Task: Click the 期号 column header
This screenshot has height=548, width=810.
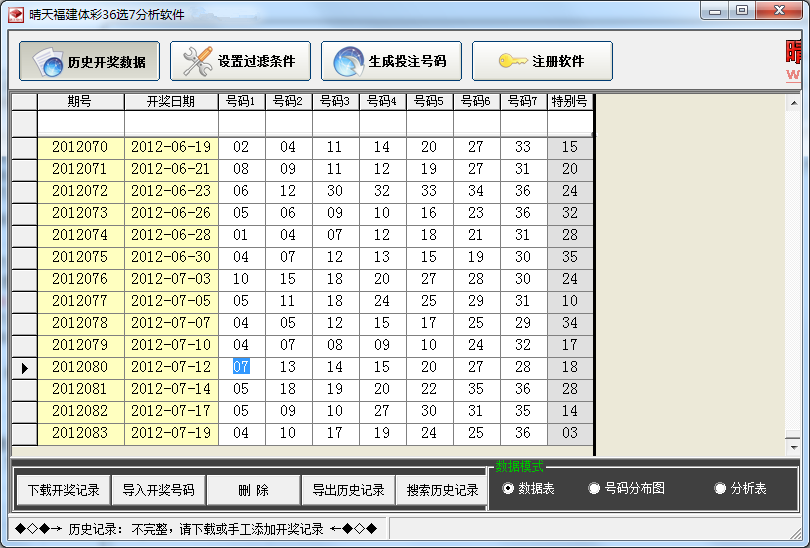Action: [x=81, y=102]
